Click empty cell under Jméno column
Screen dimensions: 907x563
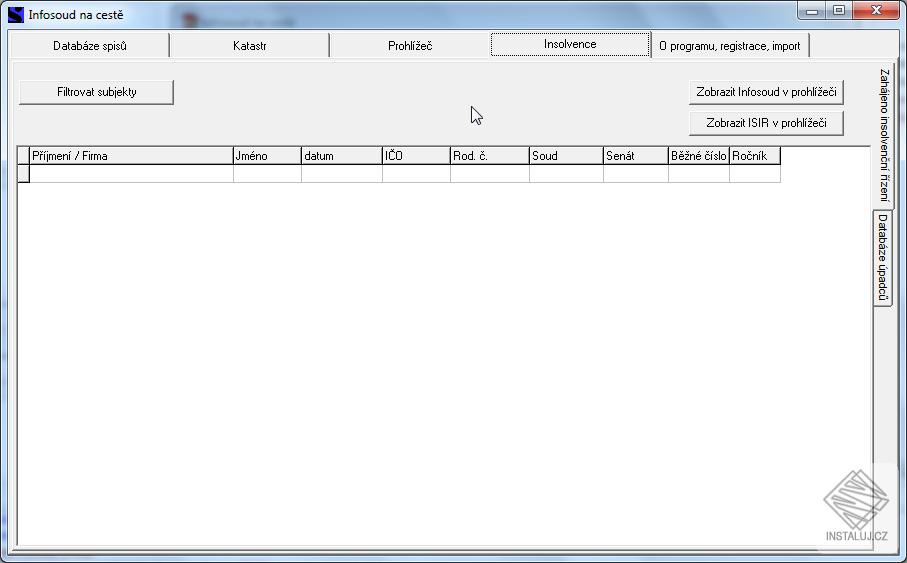pyautogui.click(x=267, y=174)
